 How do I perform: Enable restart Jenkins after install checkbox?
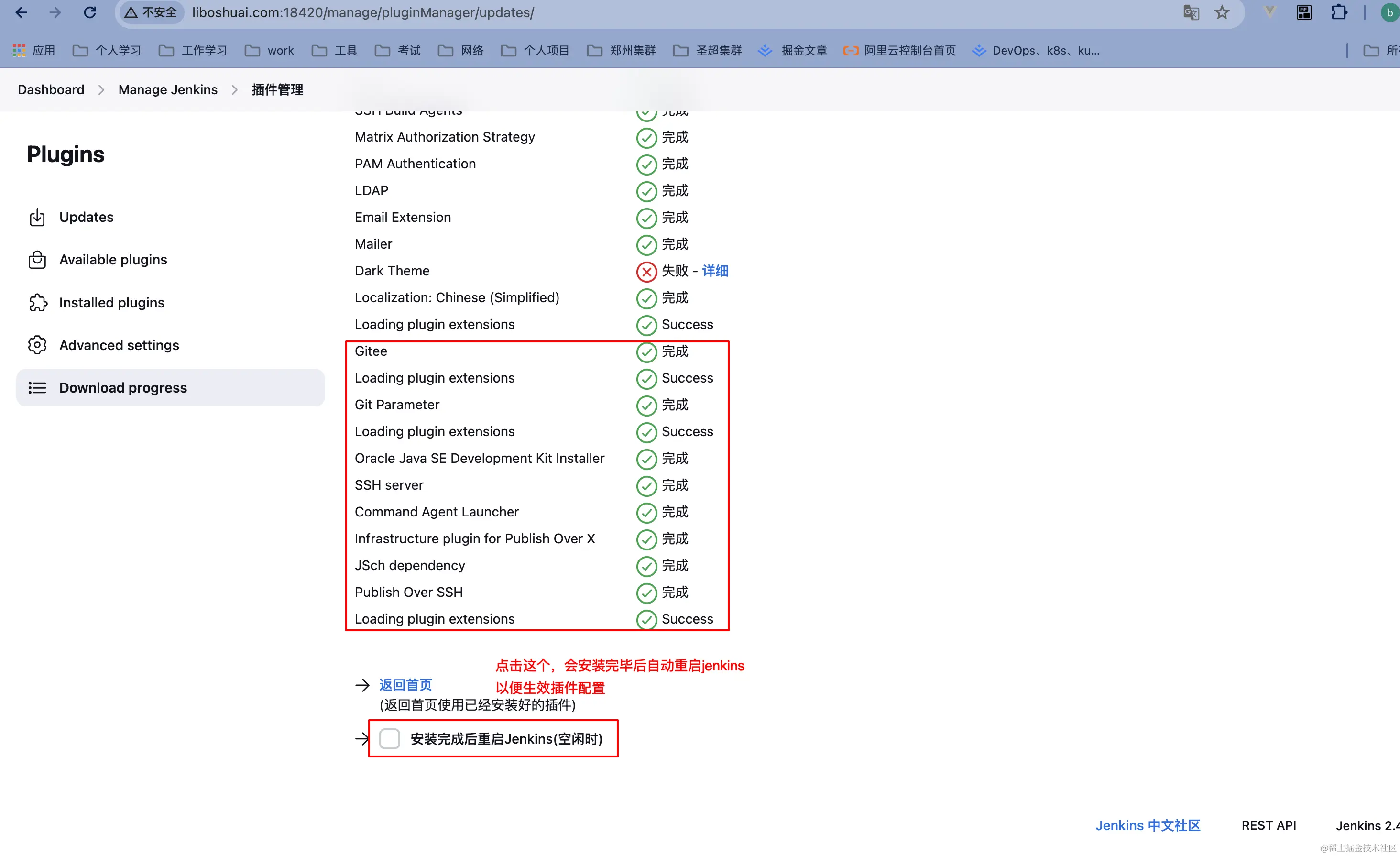click(x=390, y=738)
